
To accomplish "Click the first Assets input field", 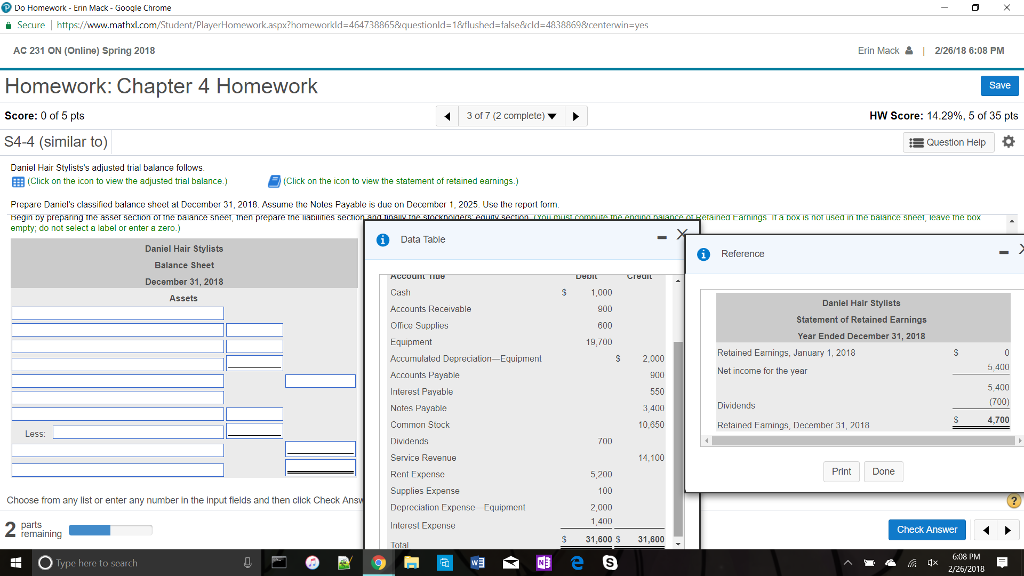I will coord(115,311).
